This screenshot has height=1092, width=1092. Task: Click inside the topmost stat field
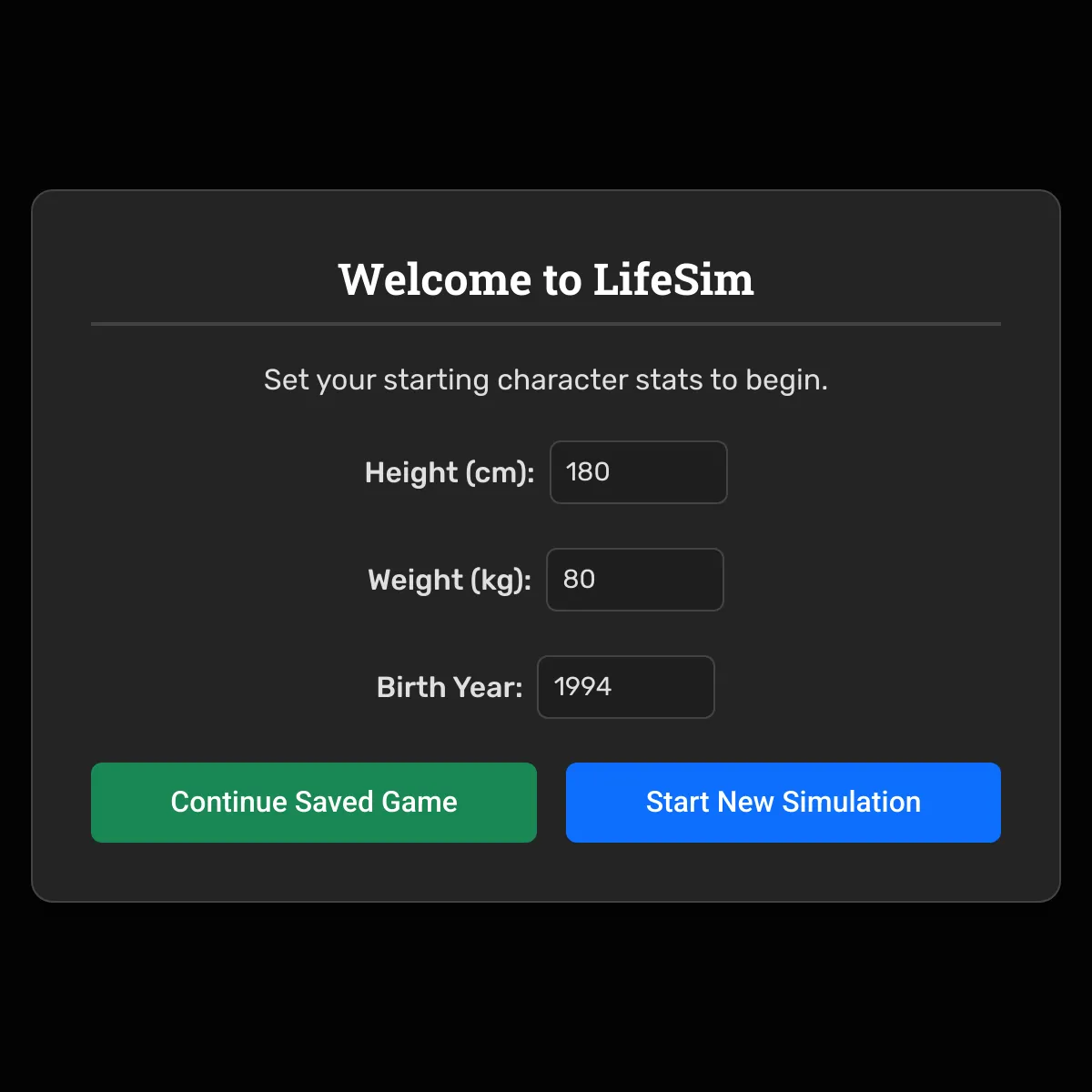638,472
